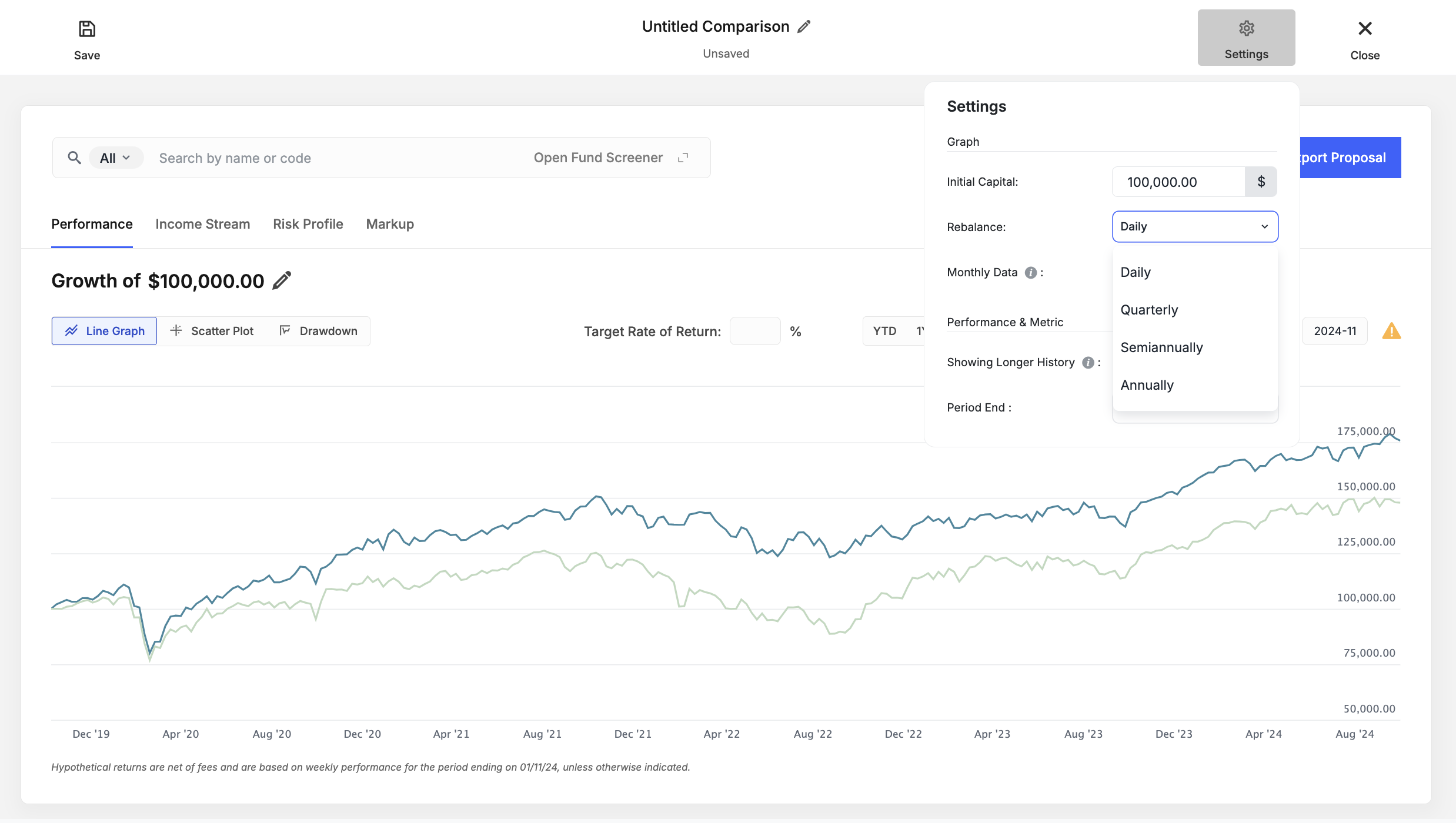This screenshot has width=1456, height=823.
Task: Click Monthly Data info icon
Action: pyautogui.click(x=1030, y=272)
